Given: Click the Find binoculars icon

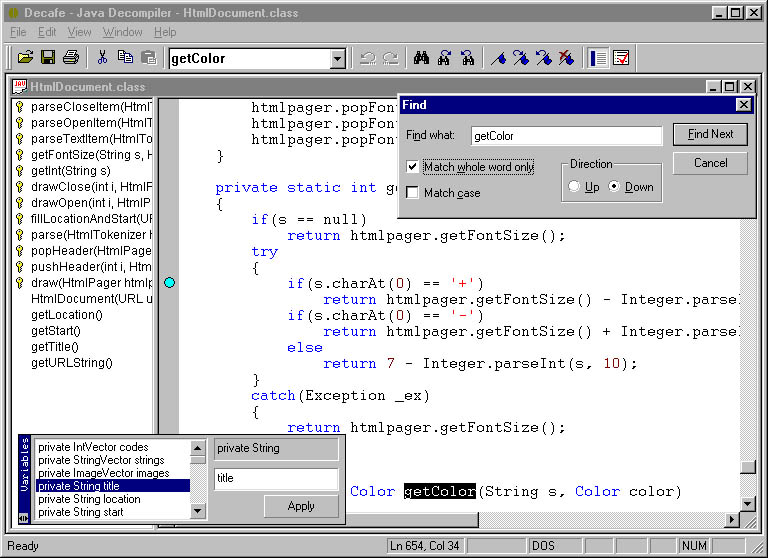Looking at the screenshot, I should [421, 58].
